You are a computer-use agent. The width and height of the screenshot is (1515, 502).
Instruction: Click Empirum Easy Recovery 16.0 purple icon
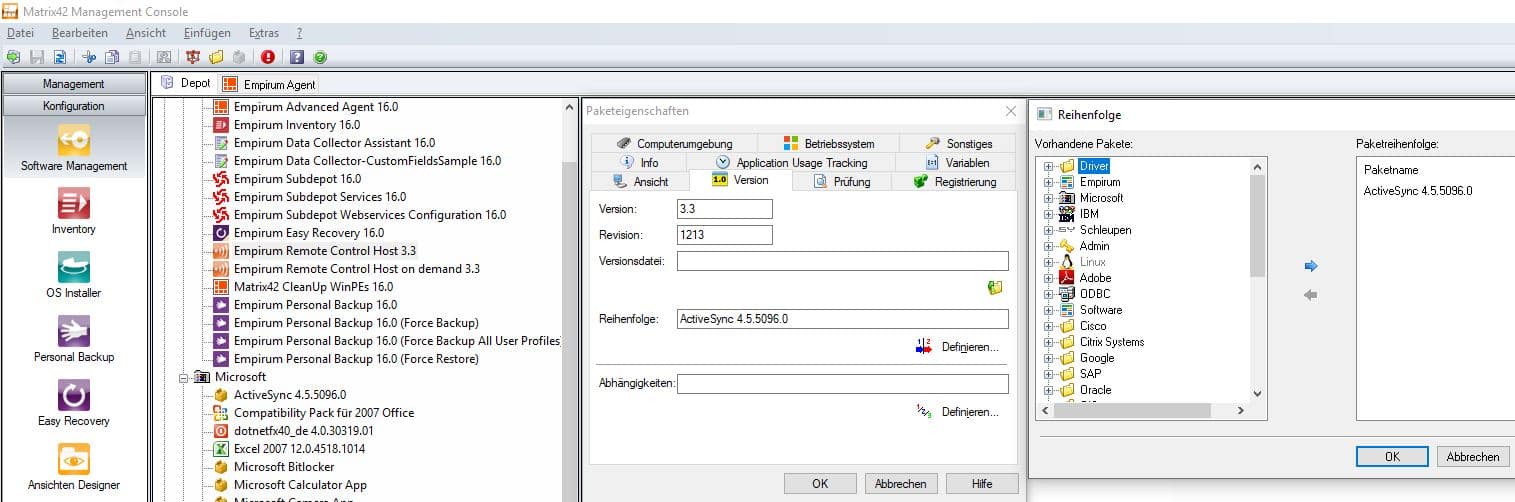(221, 233)
